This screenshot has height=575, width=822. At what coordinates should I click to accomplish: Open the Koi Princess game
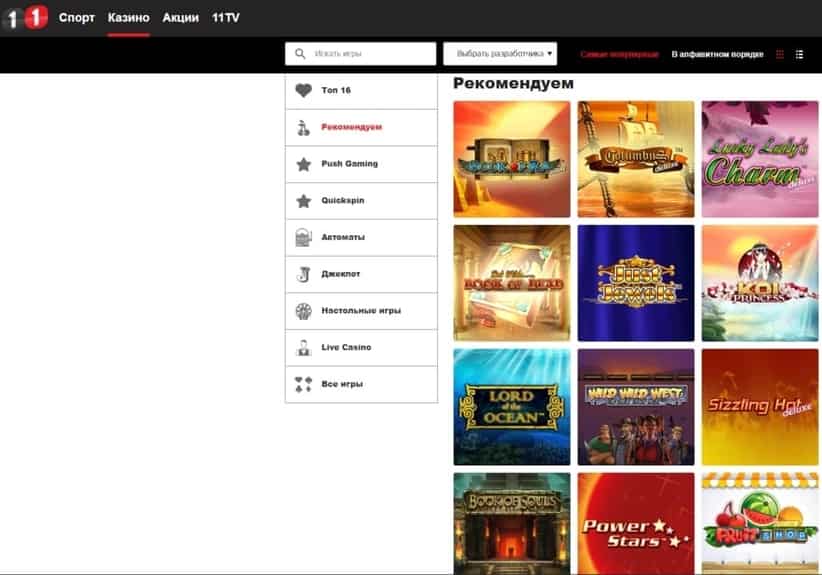tap(760, 283)
